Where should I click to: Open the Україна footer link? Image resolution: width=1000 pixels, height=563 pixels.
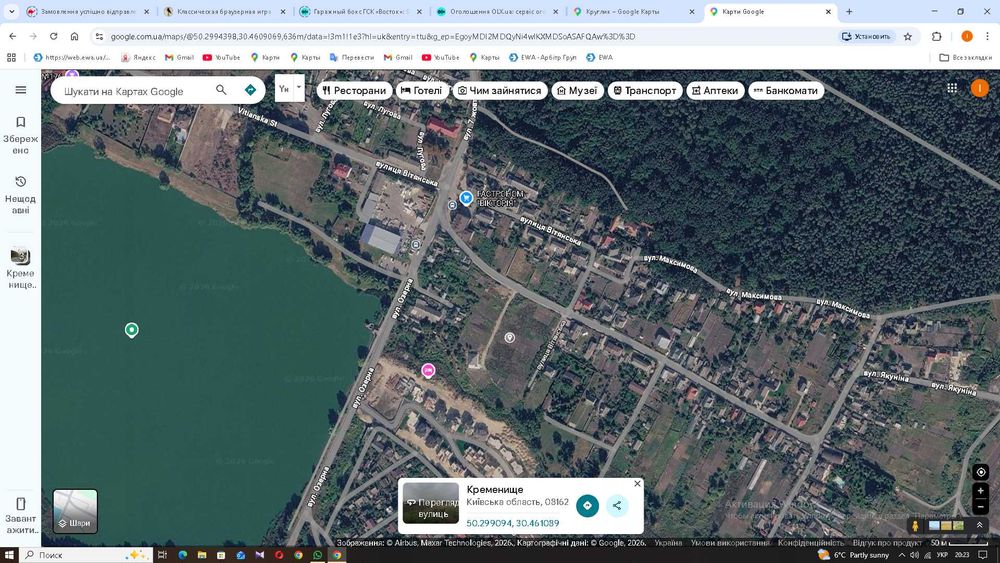pyautogui.click(x=668, y=543)
